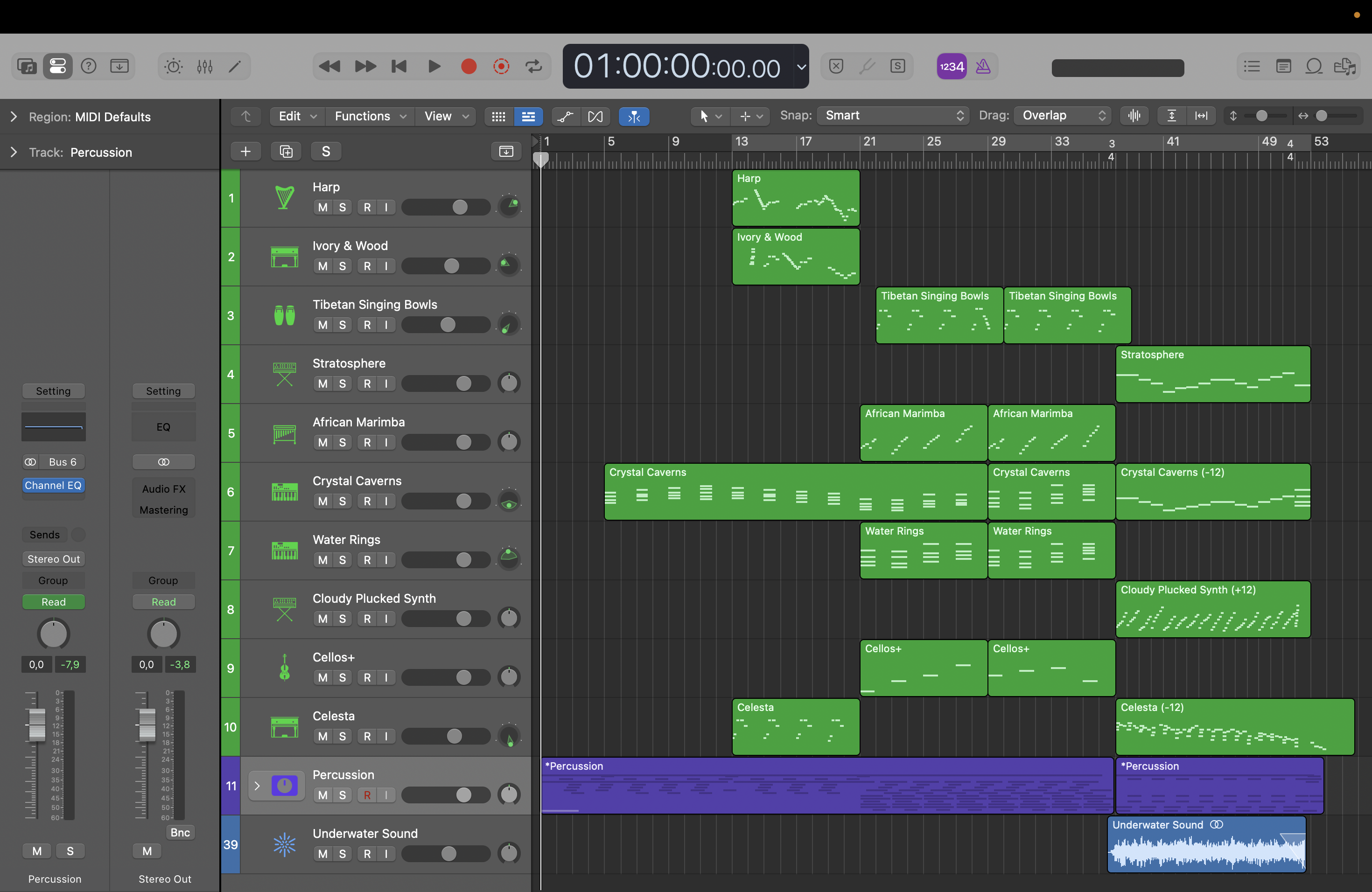Go to beginning of project button

tap(399, 66)
